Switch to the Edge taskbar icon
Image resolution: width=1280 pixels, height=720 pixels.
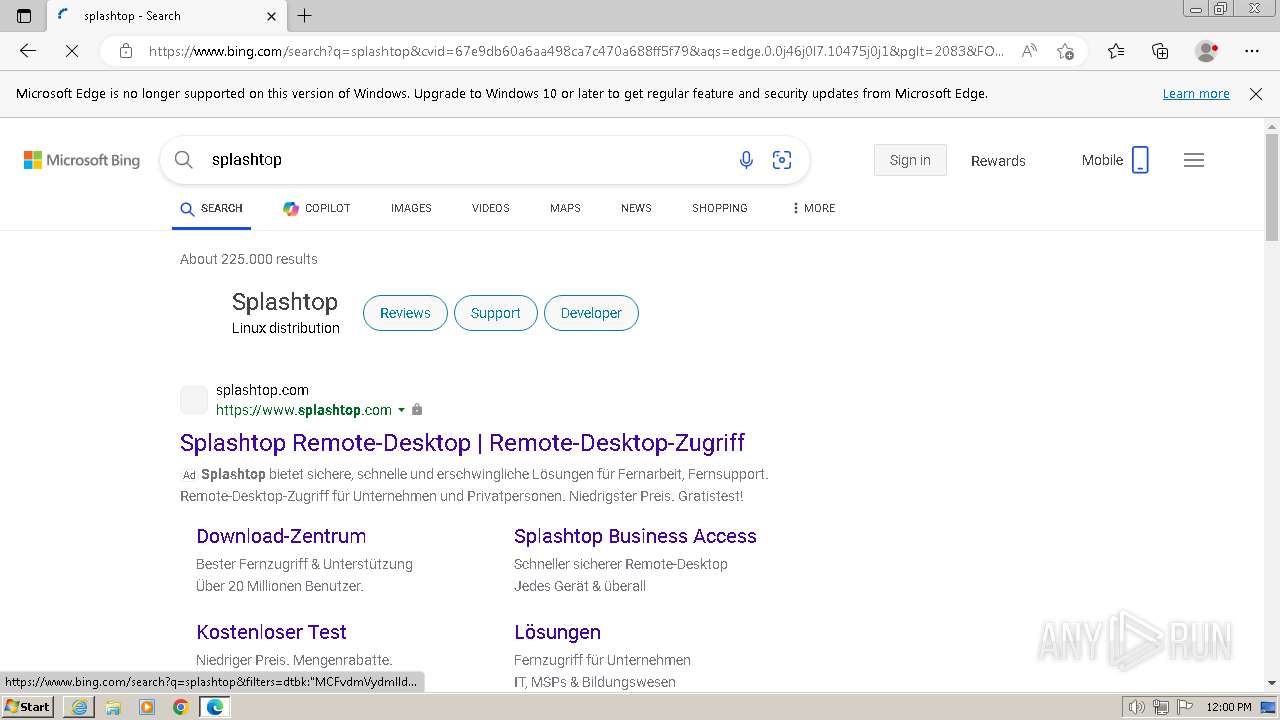pyautogui.click(x=215, y=707)
